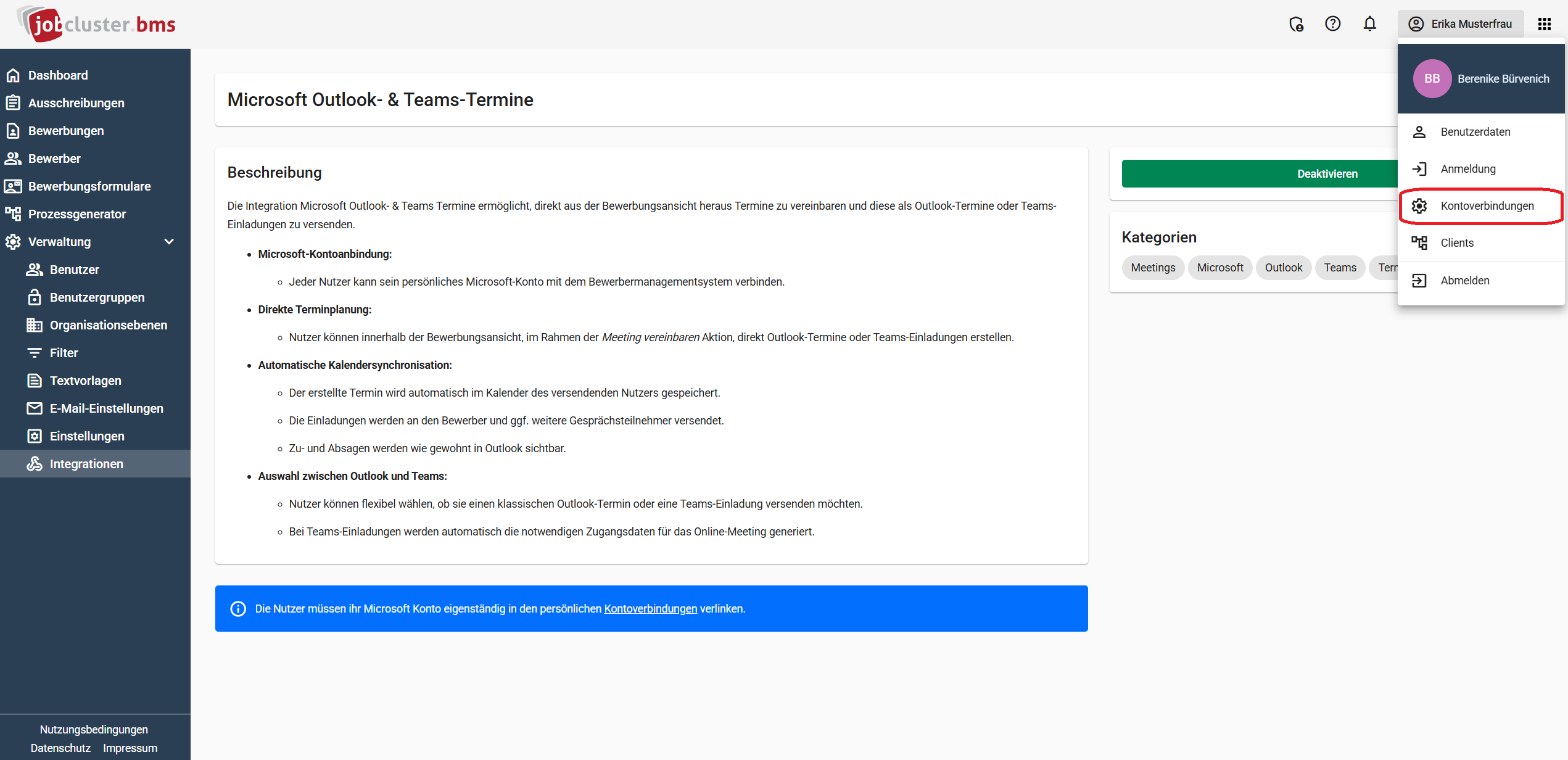The image size is (1568, 760).
Task: Click 'Direkte Terminplanung:' bullet text
Action: coord(315,310)
